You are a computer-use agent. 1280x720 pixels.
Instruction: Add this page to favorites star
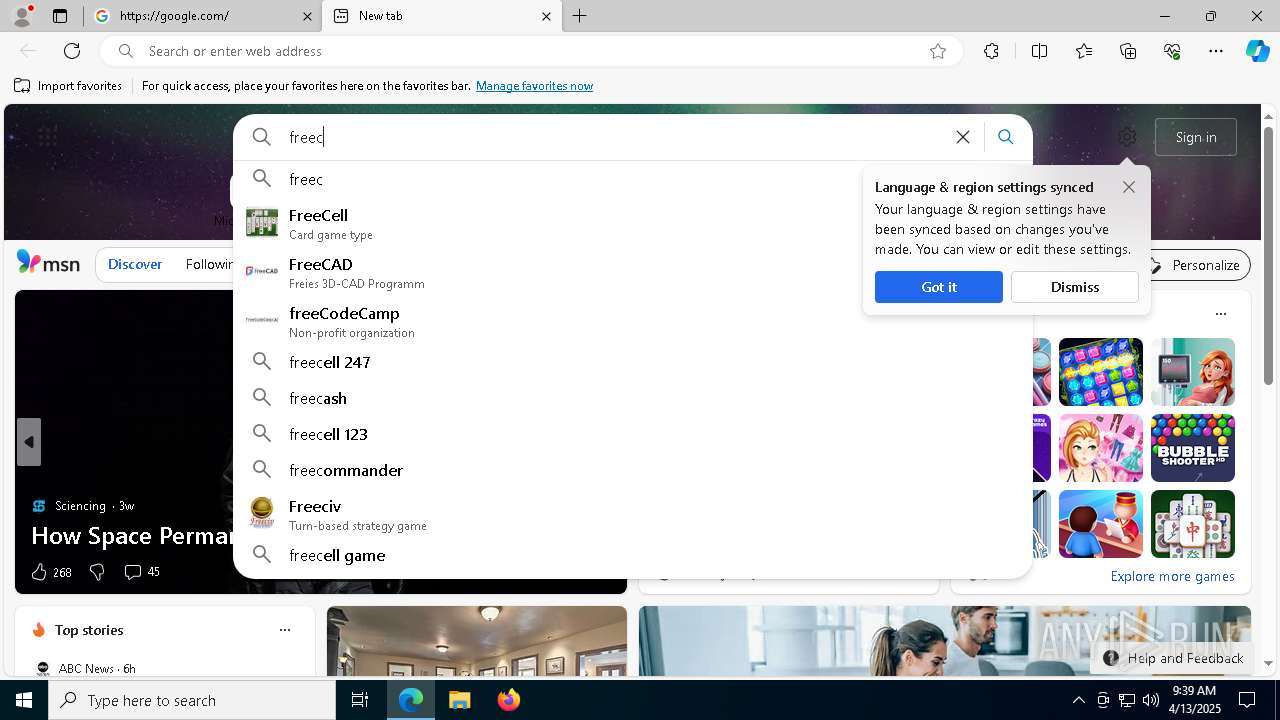[938, 51]
